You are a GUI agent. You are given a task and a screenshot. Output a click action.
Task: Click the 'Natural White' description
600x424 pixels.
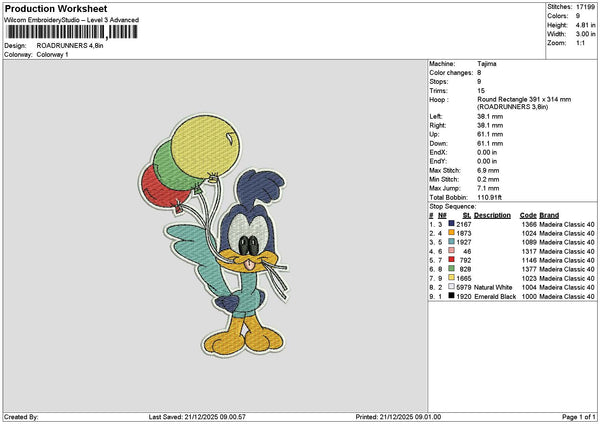point(493,287)
